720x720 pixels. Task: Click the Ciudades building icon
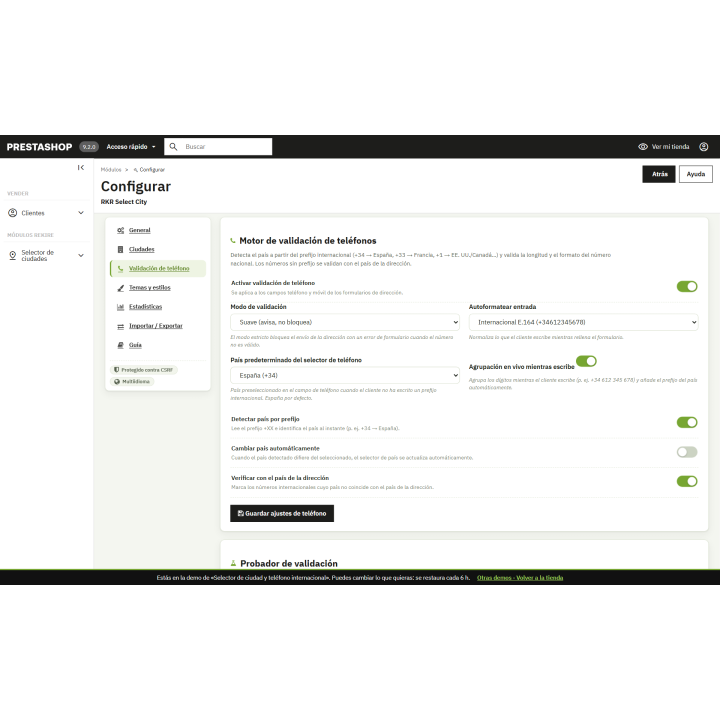click(120, 249)
